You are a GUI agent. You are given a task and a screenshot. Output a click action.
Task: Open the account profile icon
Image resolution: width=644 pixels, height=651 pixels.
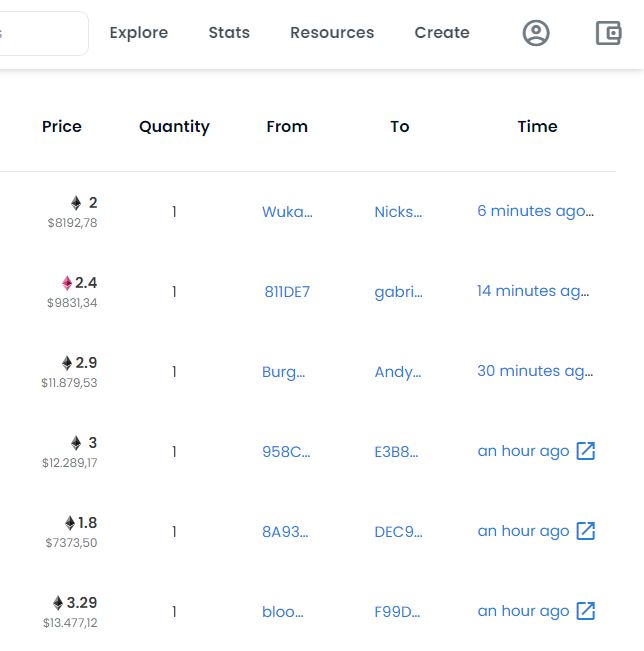pos(536,33)
